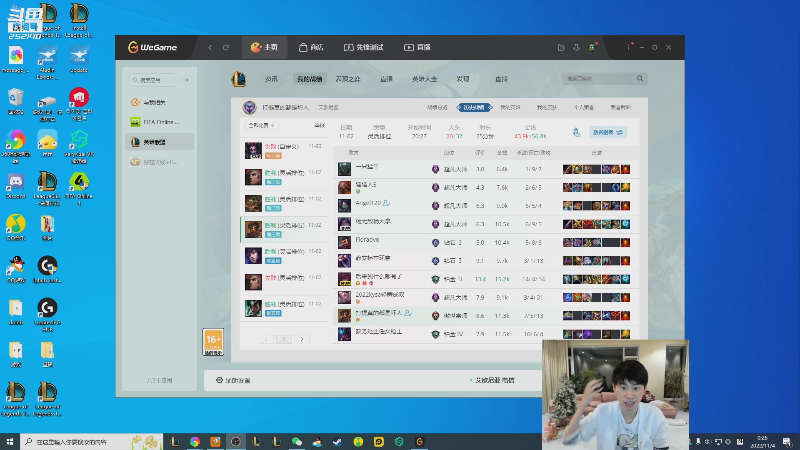Open the WeGame more options menu
This screenshot has height=450, width=800.
tap(629, 47)
